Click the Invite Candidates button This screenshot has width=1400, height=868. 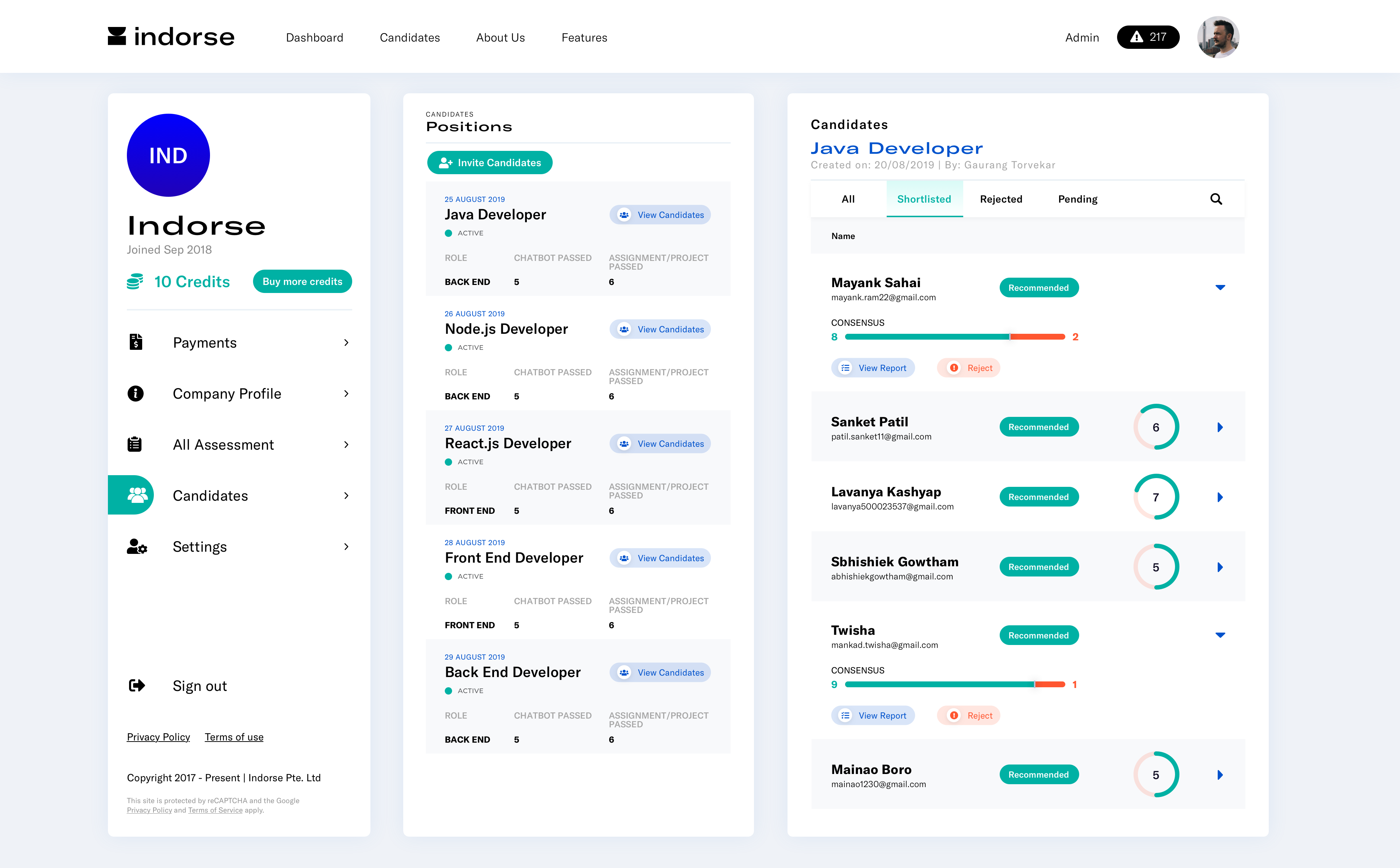click(490, 163)
